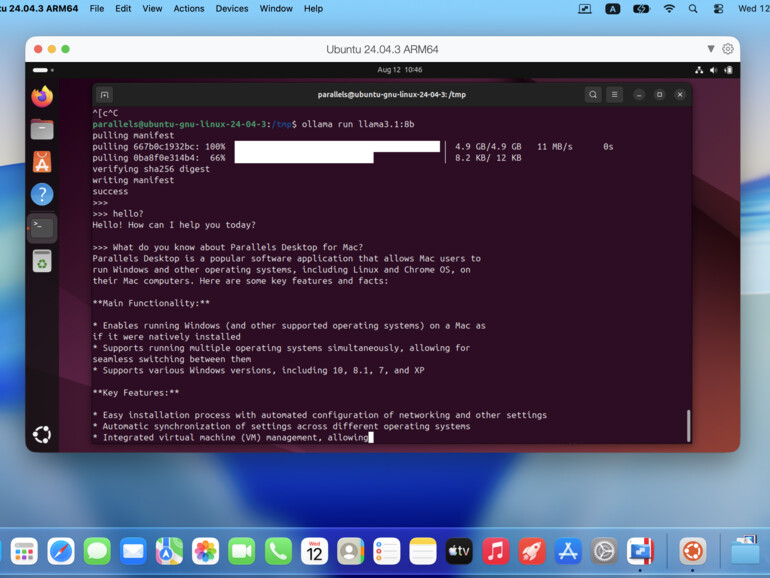This screenshot has height=578, width=770.
Task: Open the Trash in Ubuntu dock
Action: pos(42,261)
